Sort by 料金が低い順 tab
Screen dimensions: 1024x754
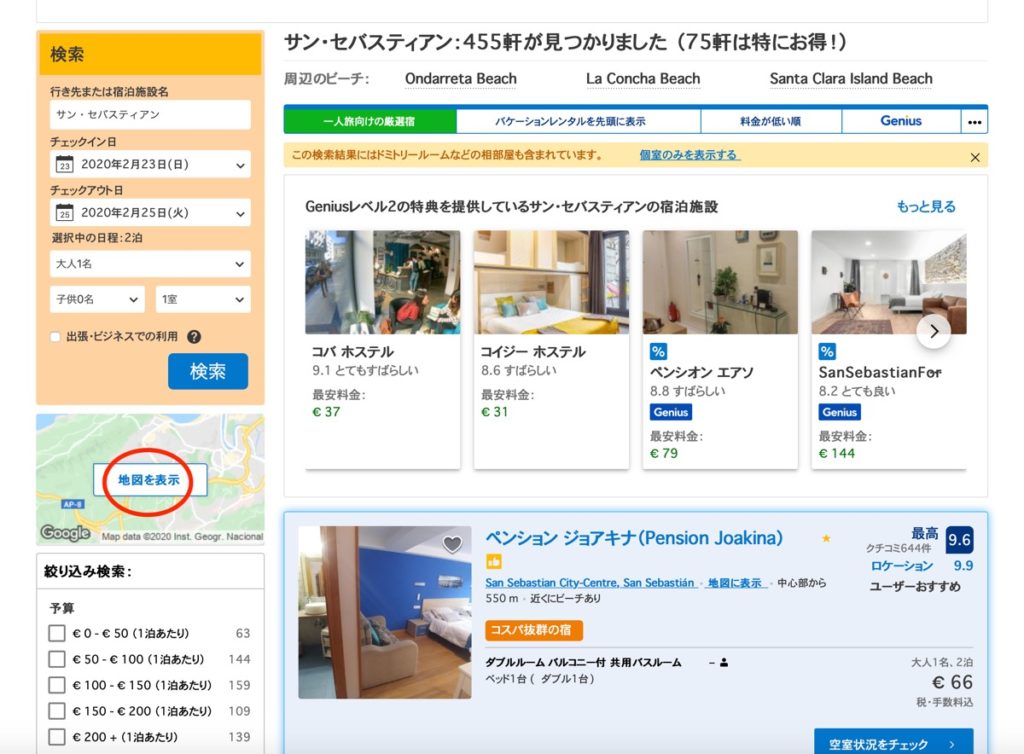click(771, 121)
